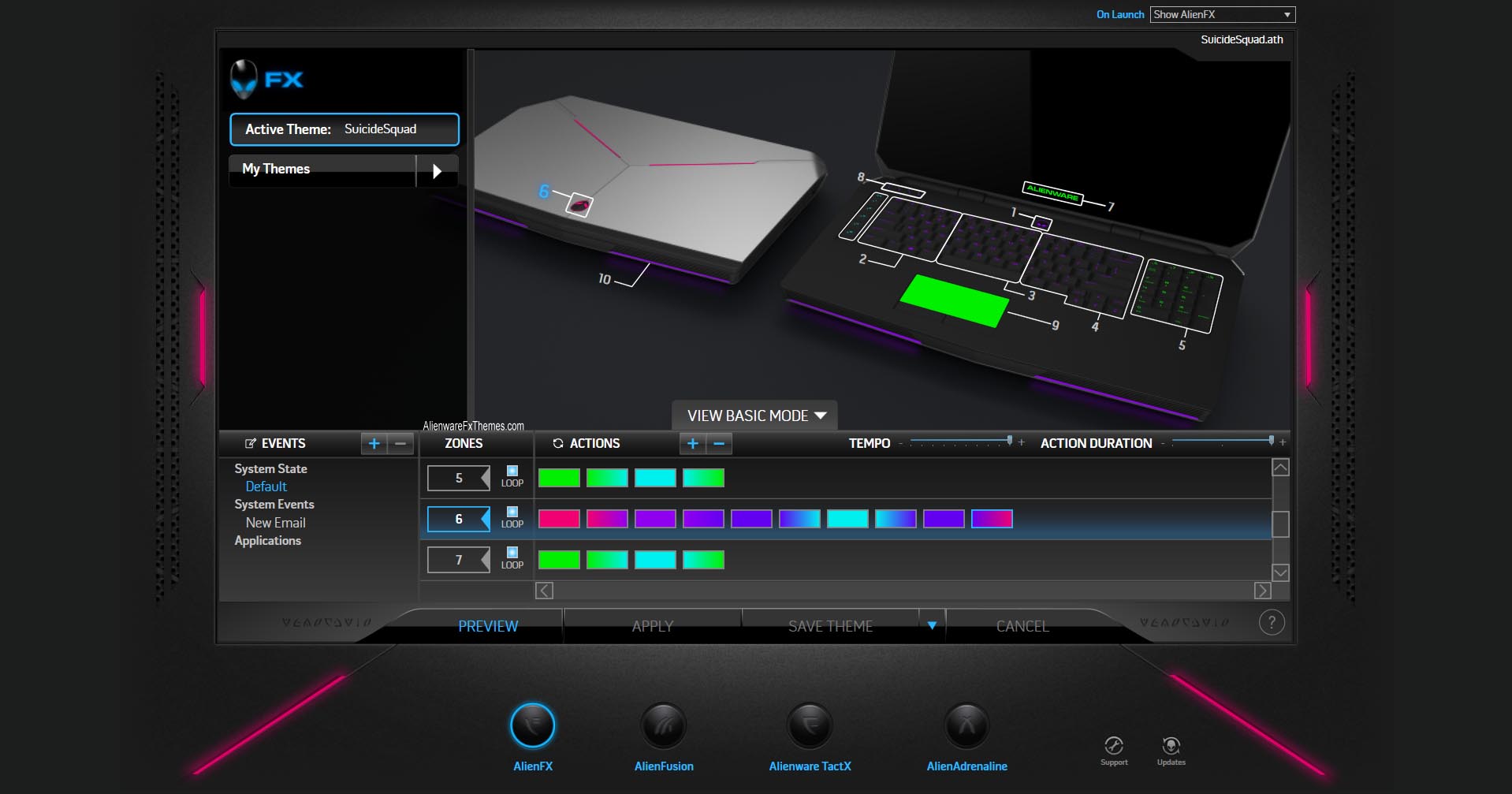This screenshot has height=794, width=1512.
Task: Click the actions horizontal scroll right arrow
Action: point(1262,591)
